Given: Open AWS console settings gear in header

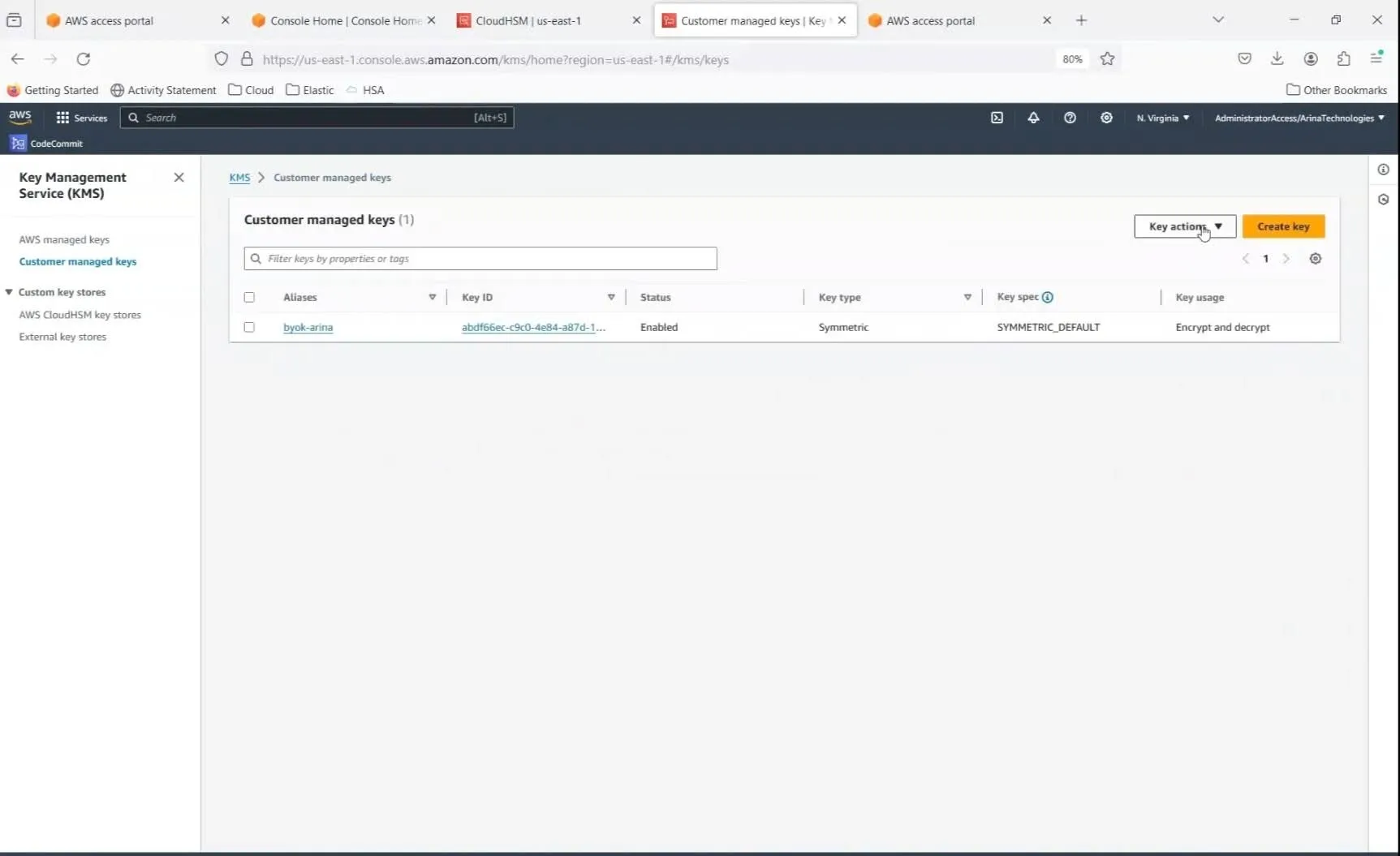Looking at the screenshot, I should (x=1106, y=118).
